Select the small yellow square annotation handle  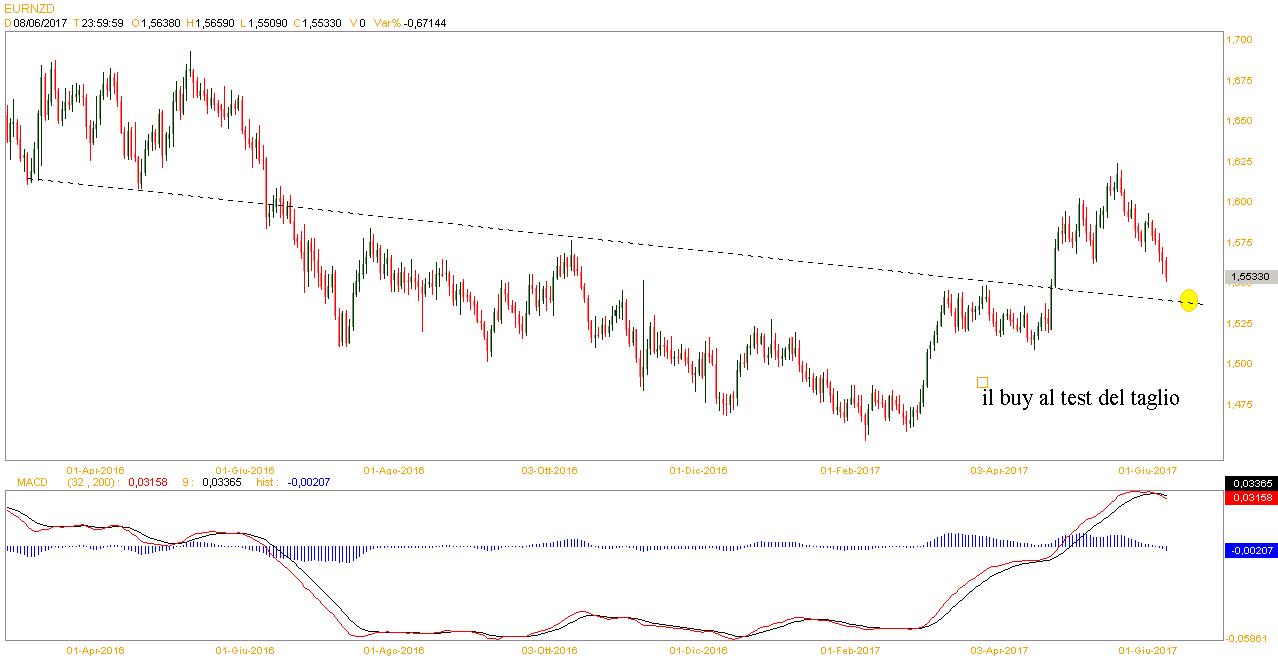click(982, 382)
